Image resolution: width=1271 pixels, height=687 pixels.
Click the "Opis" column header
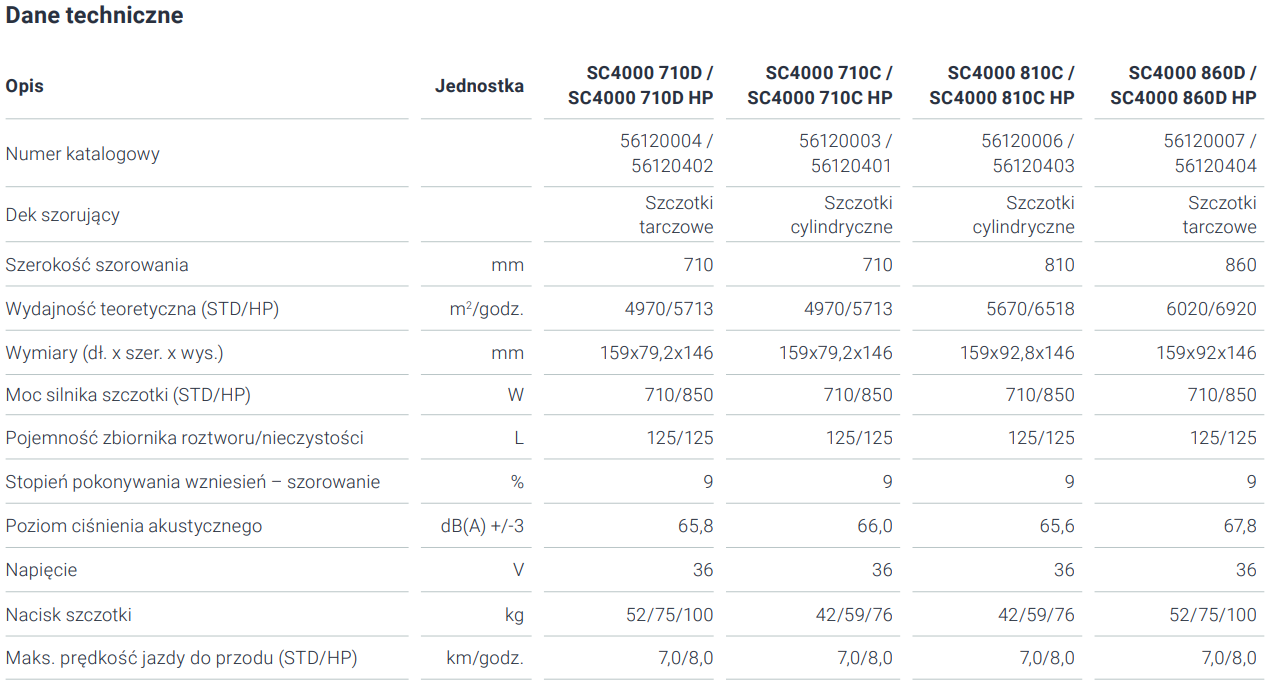click(x=25, y=86)
